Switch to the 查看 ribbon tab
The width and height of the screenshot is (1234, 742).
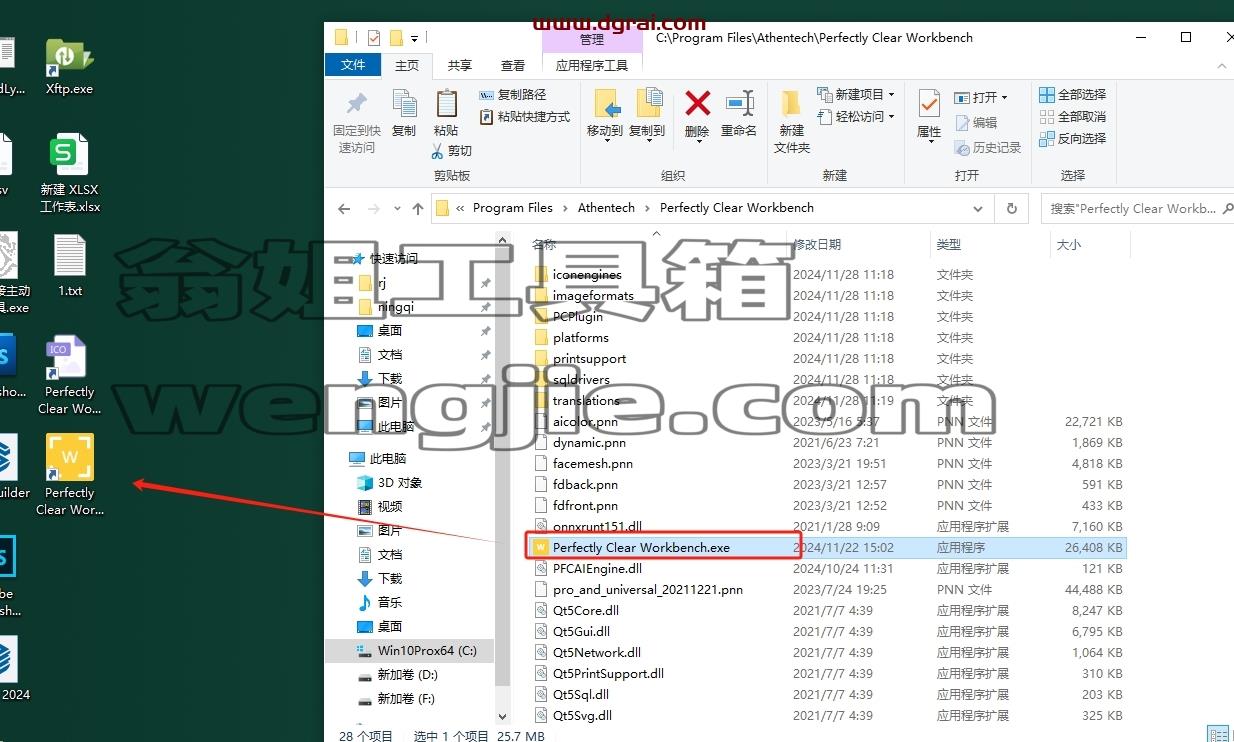(x=513, y=65)
